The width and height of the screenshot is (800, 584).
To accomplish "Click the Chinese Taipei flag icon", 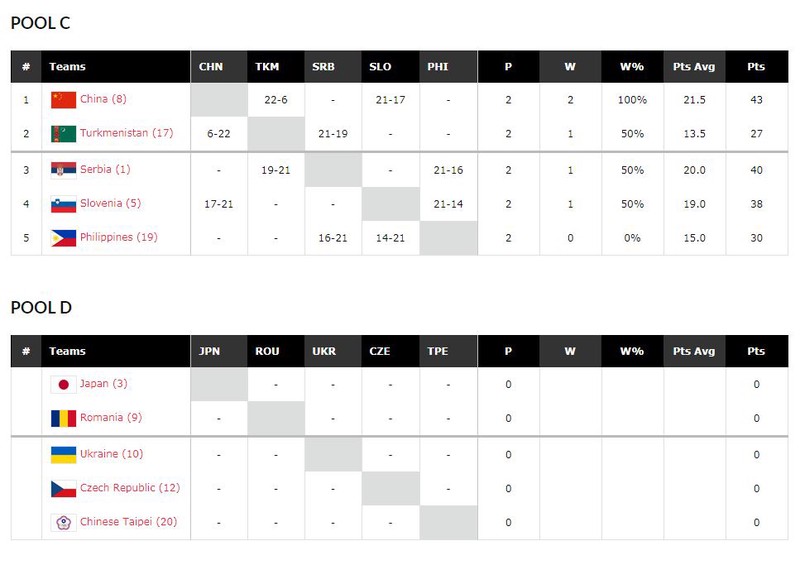I will coord(64,522).
